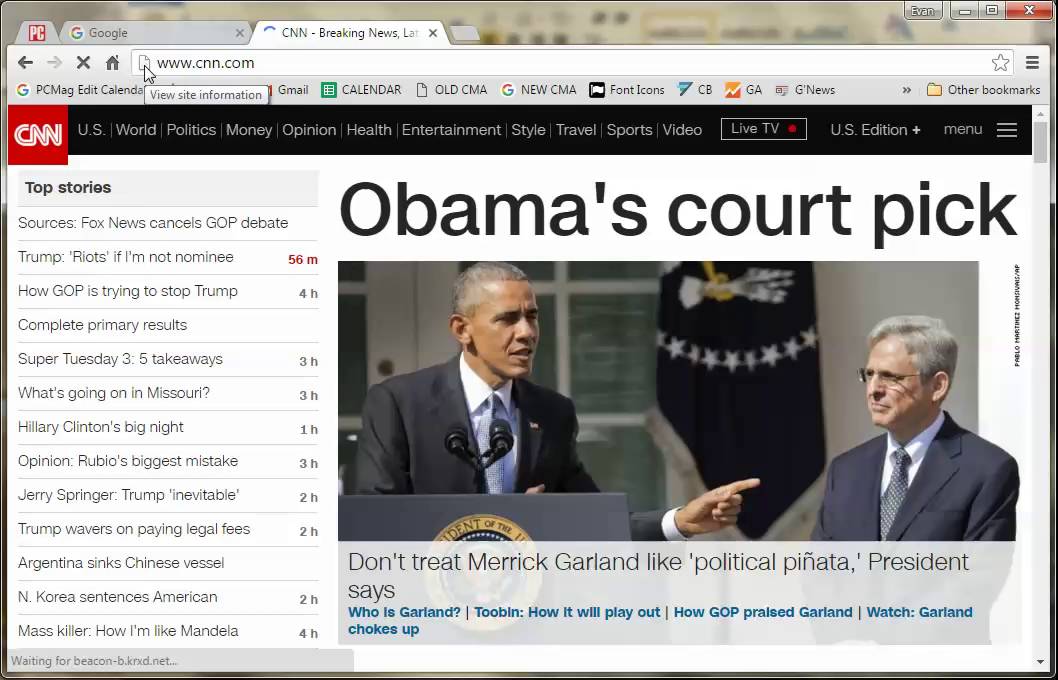The height and width of the screenshot is (680, 1058).
Task: Open story 'Fox News cancels GOP debate'
Action: click(153, 223)
